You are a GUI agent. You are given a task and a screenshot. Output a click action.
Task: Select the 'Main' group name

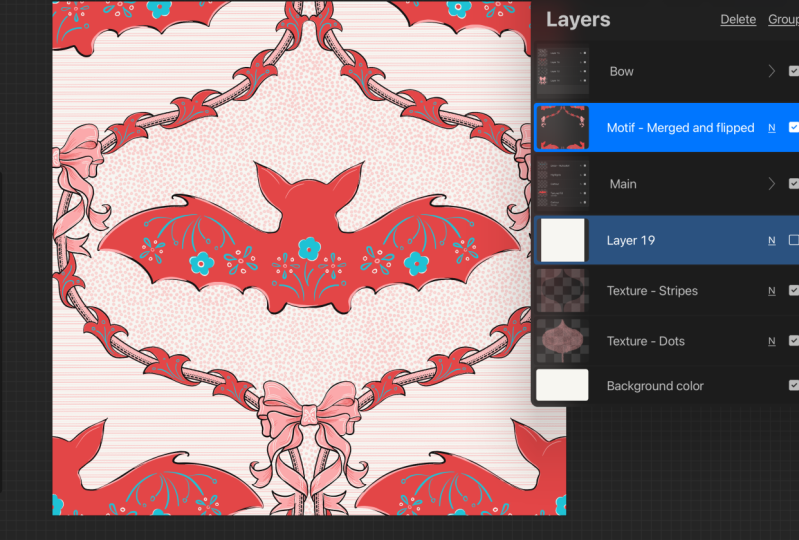623,184
